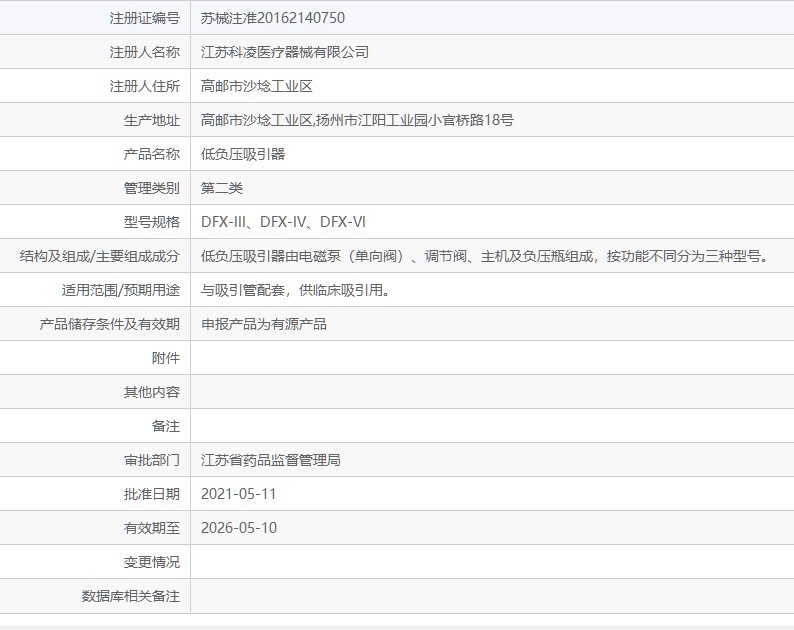
Task: Click approval date 2021-05-11
Action: click(x=239, y=494)
